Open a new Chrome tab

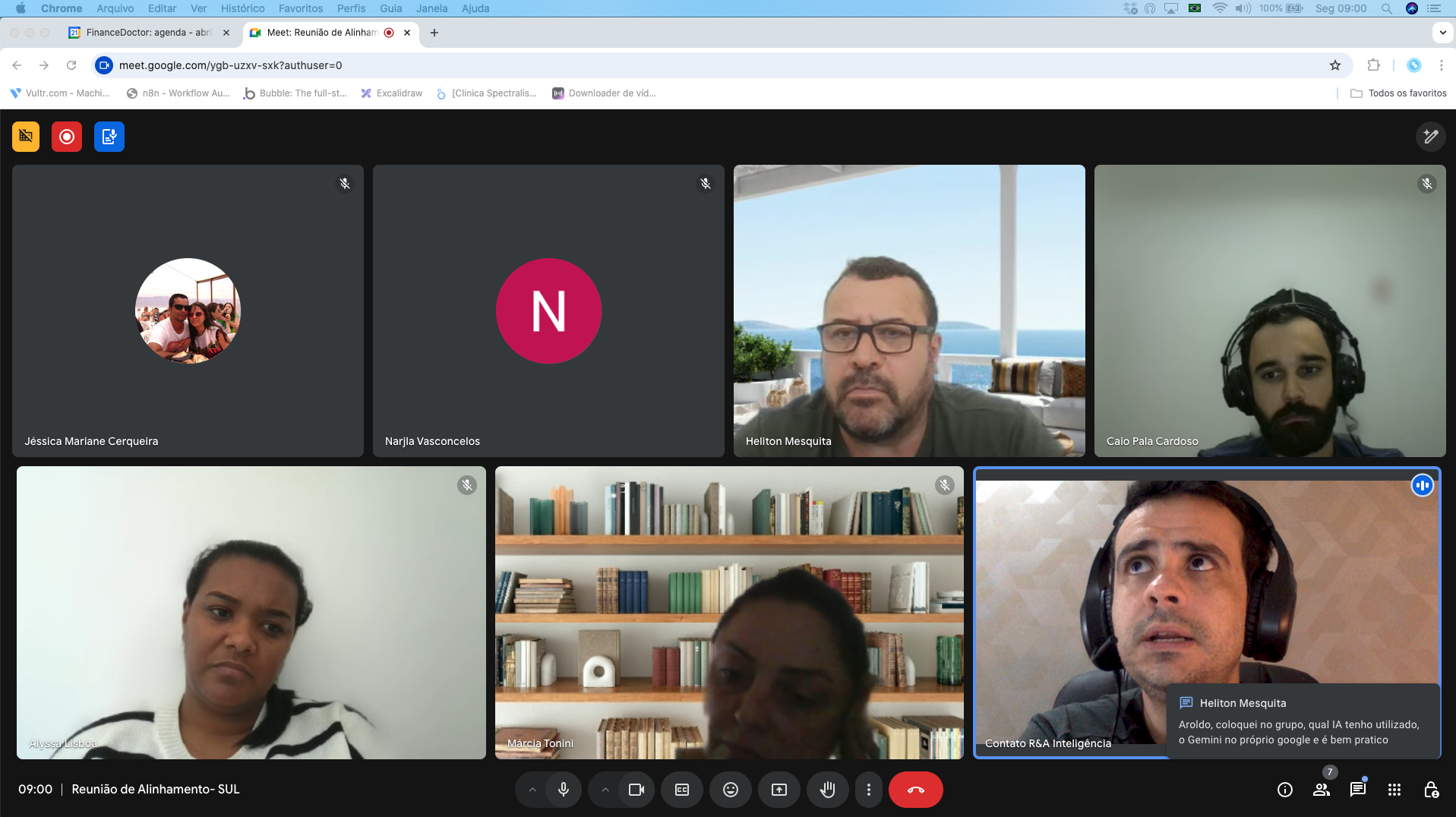tap(434, 33)
